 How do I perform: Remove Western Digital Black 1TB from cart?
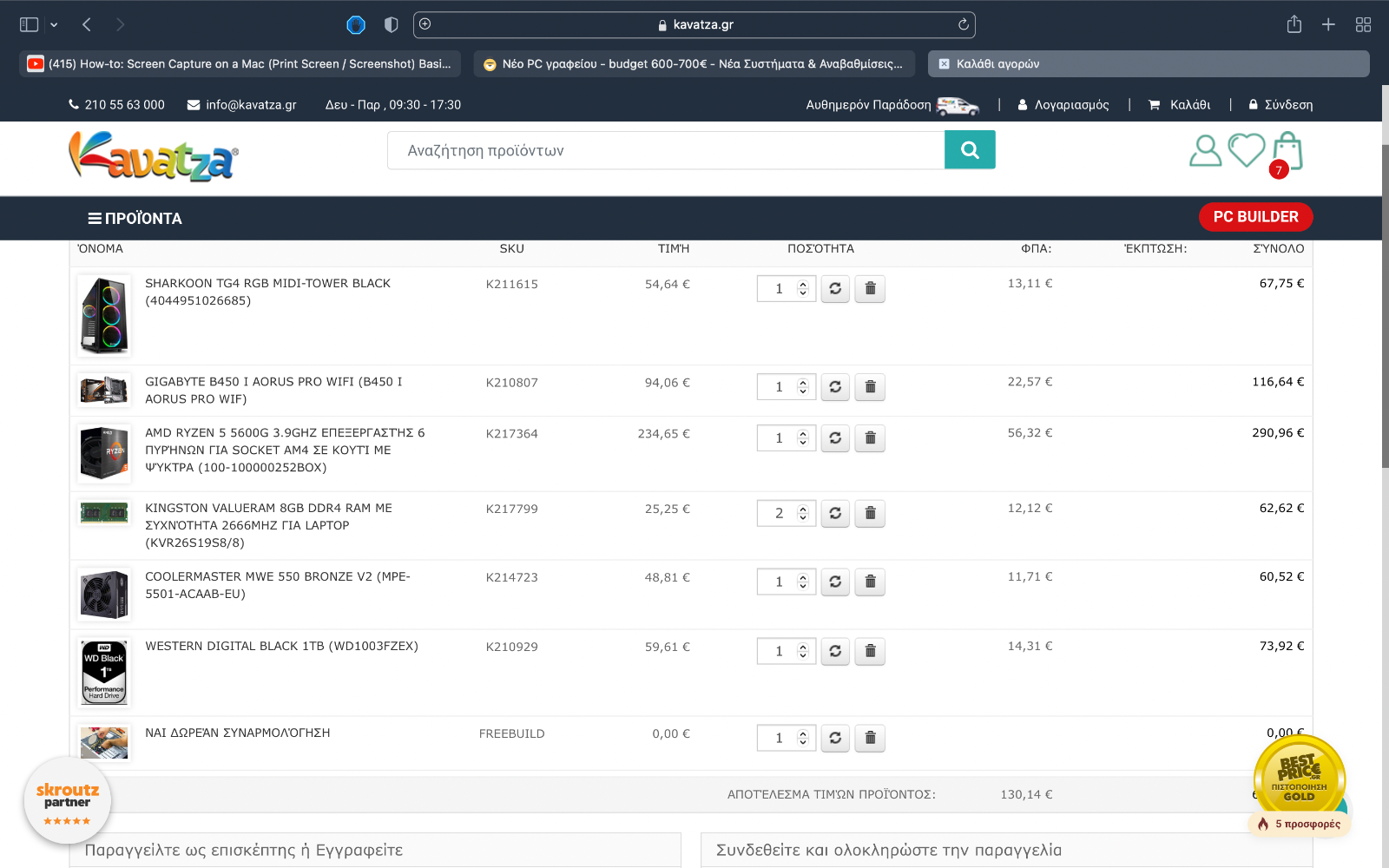[870, 651]
